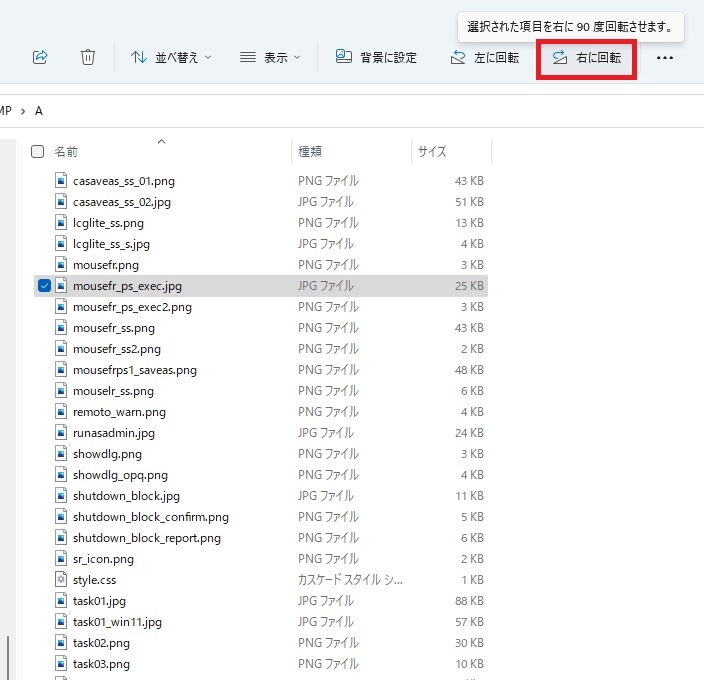Select file name task03.png
The height and width of the screenshot is (680, 704).
pos(101,664)
